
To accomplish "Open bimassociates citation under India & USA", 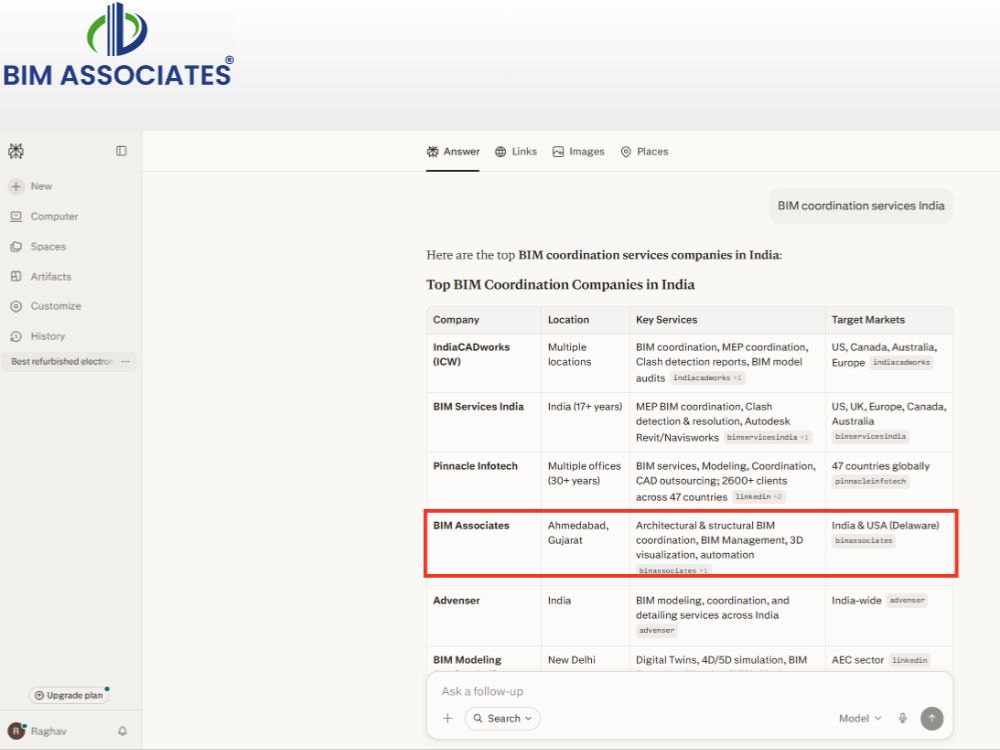I will pyautogui.click(x=864, y=541).
